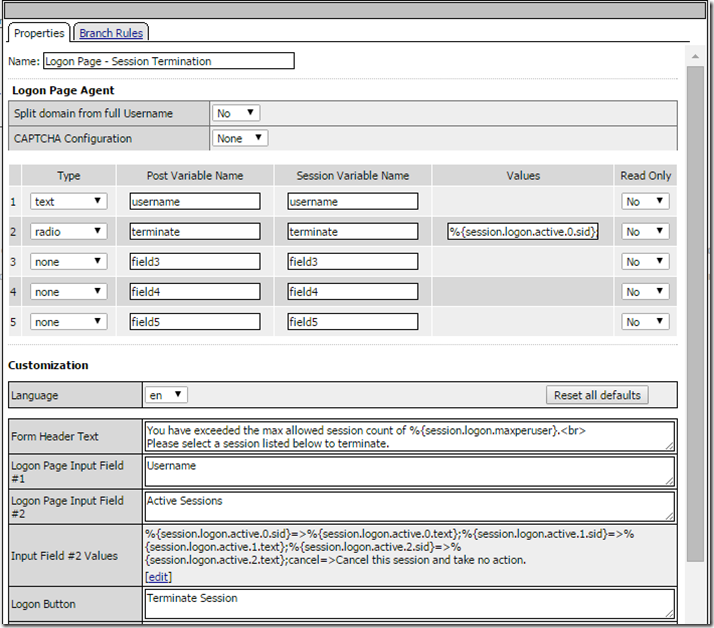Open row 3 Type dropdown

68,262
